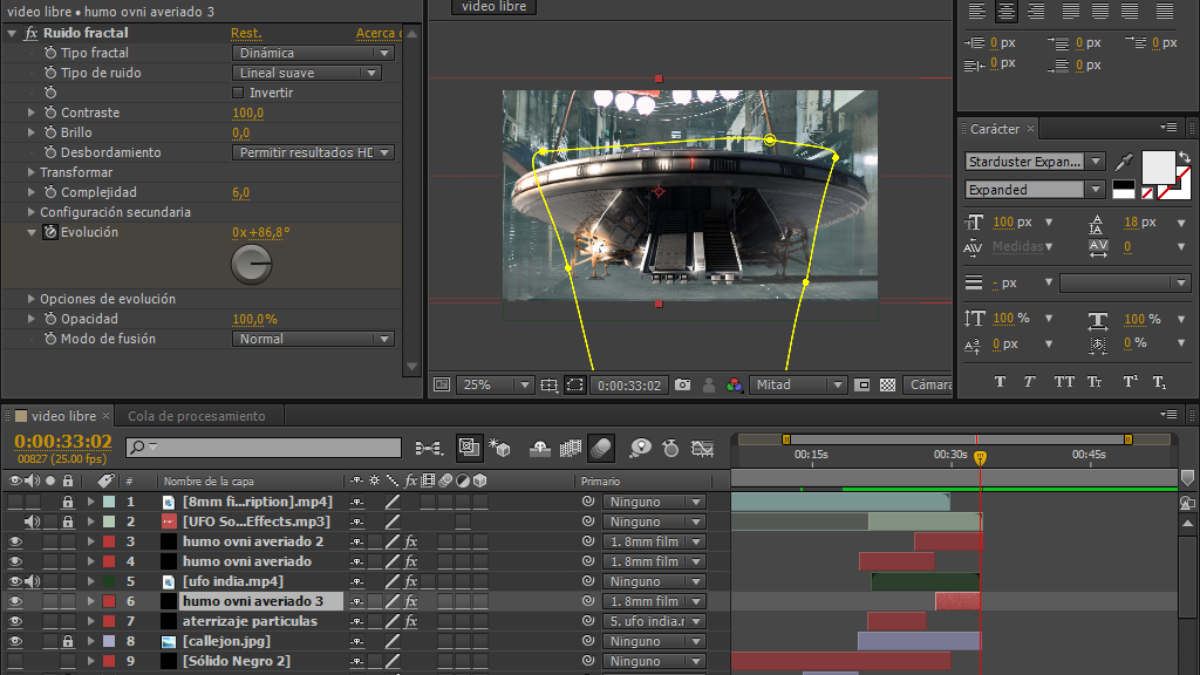Click the Evolución stopwatch icon
This screenshot has width=1200, height=675.
tap(50, 232)
